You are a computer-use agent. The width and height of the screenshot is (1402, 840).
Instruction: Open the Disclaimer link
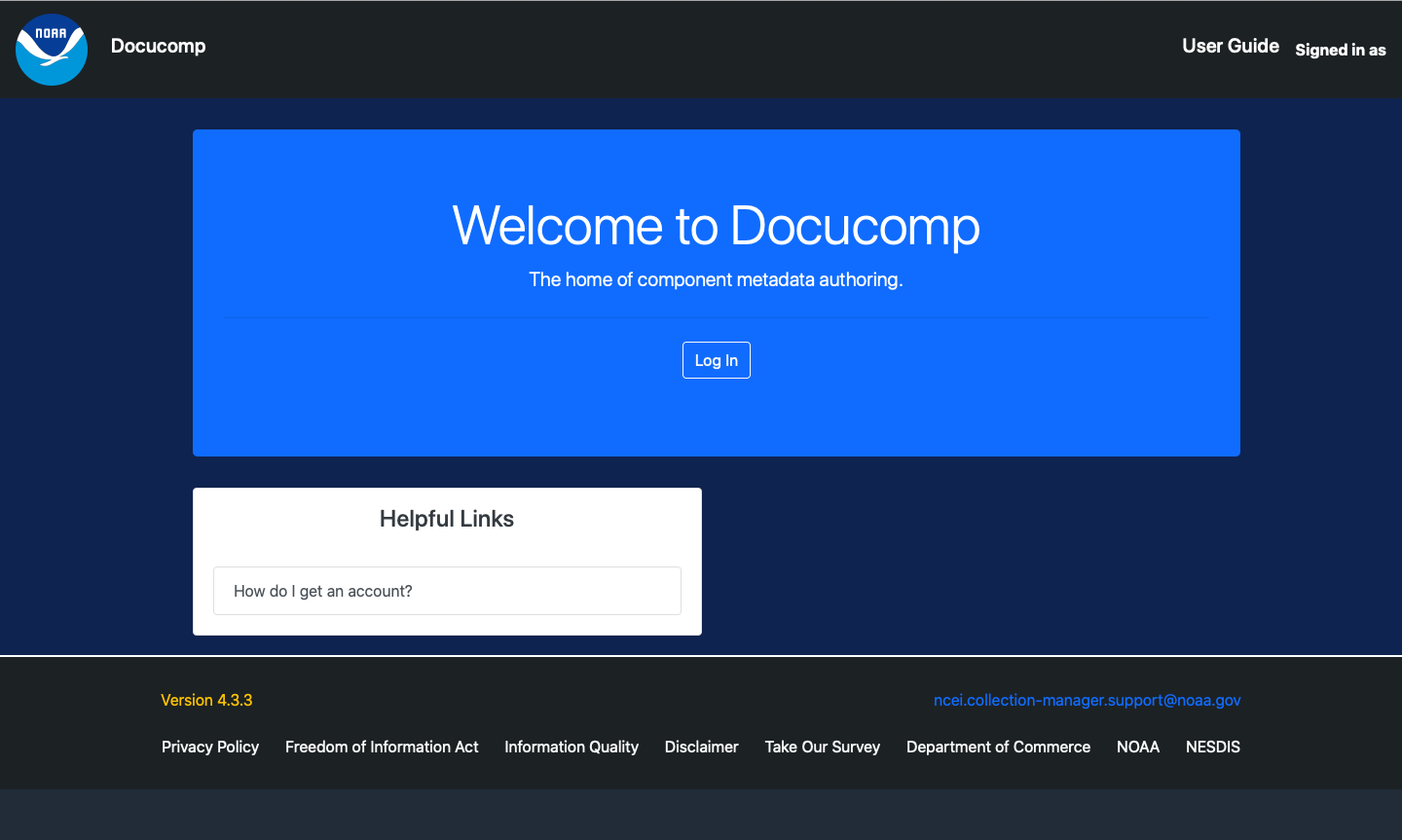click(702, 747)
